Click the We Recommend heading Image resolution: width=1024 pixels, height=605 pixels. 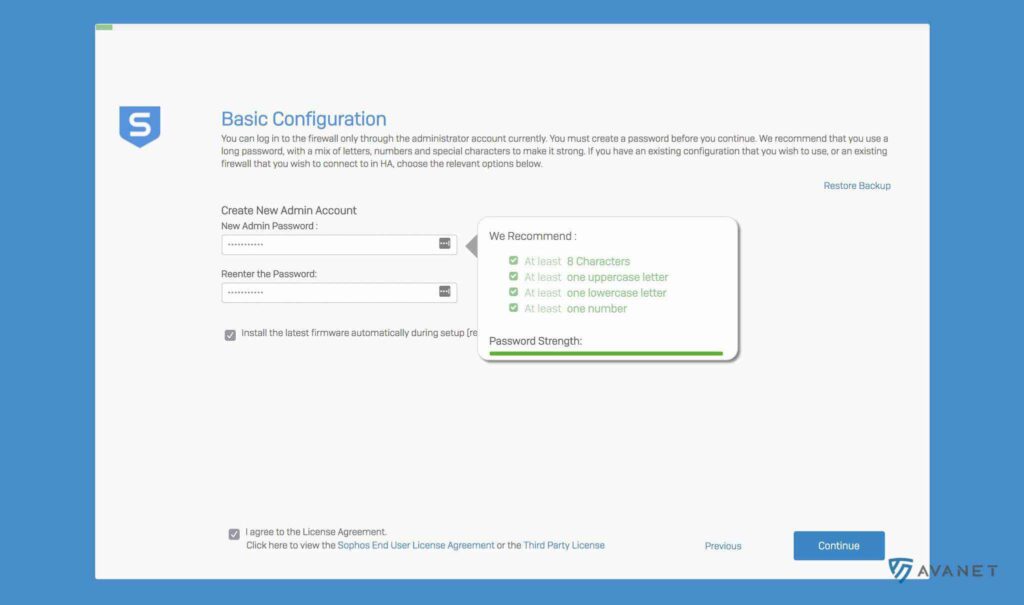point(532,236)
